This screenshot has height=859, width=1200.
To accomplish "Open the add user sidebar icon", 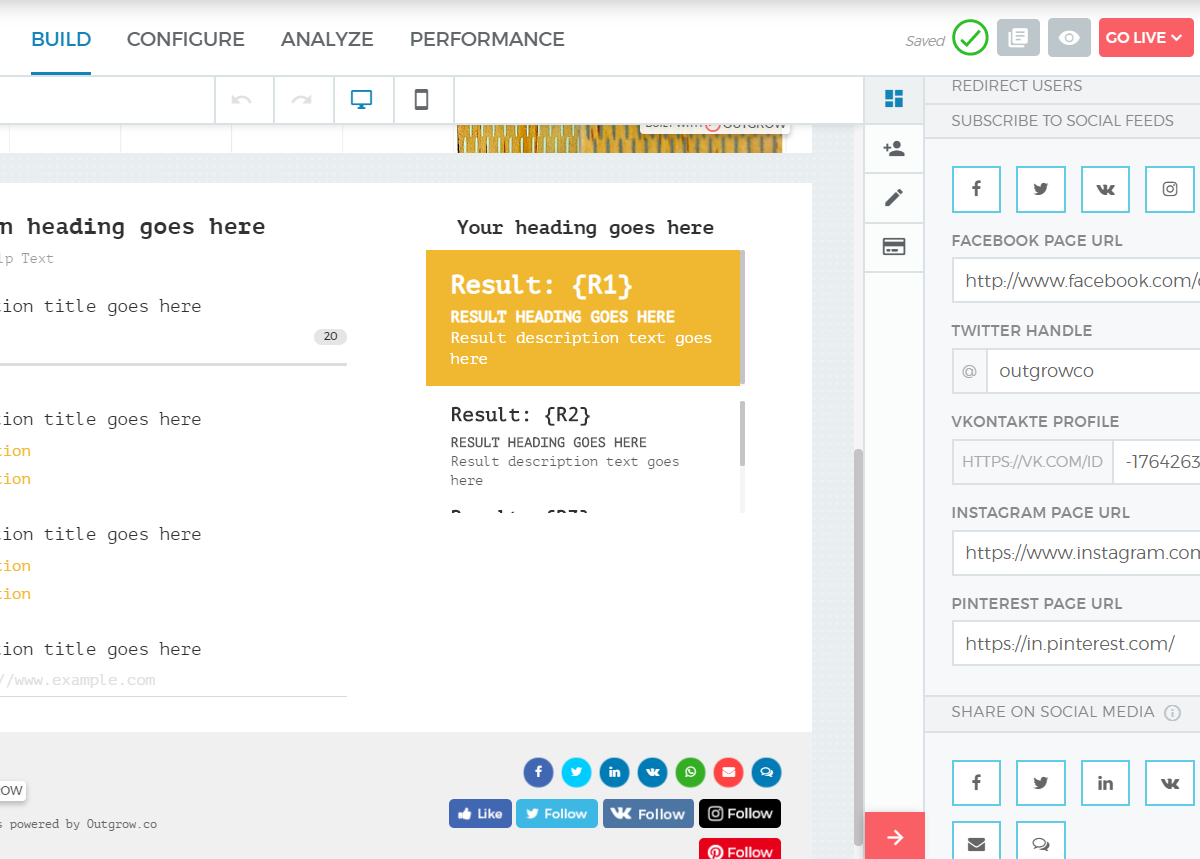I will pyautogui.click(x=894, y=148).
